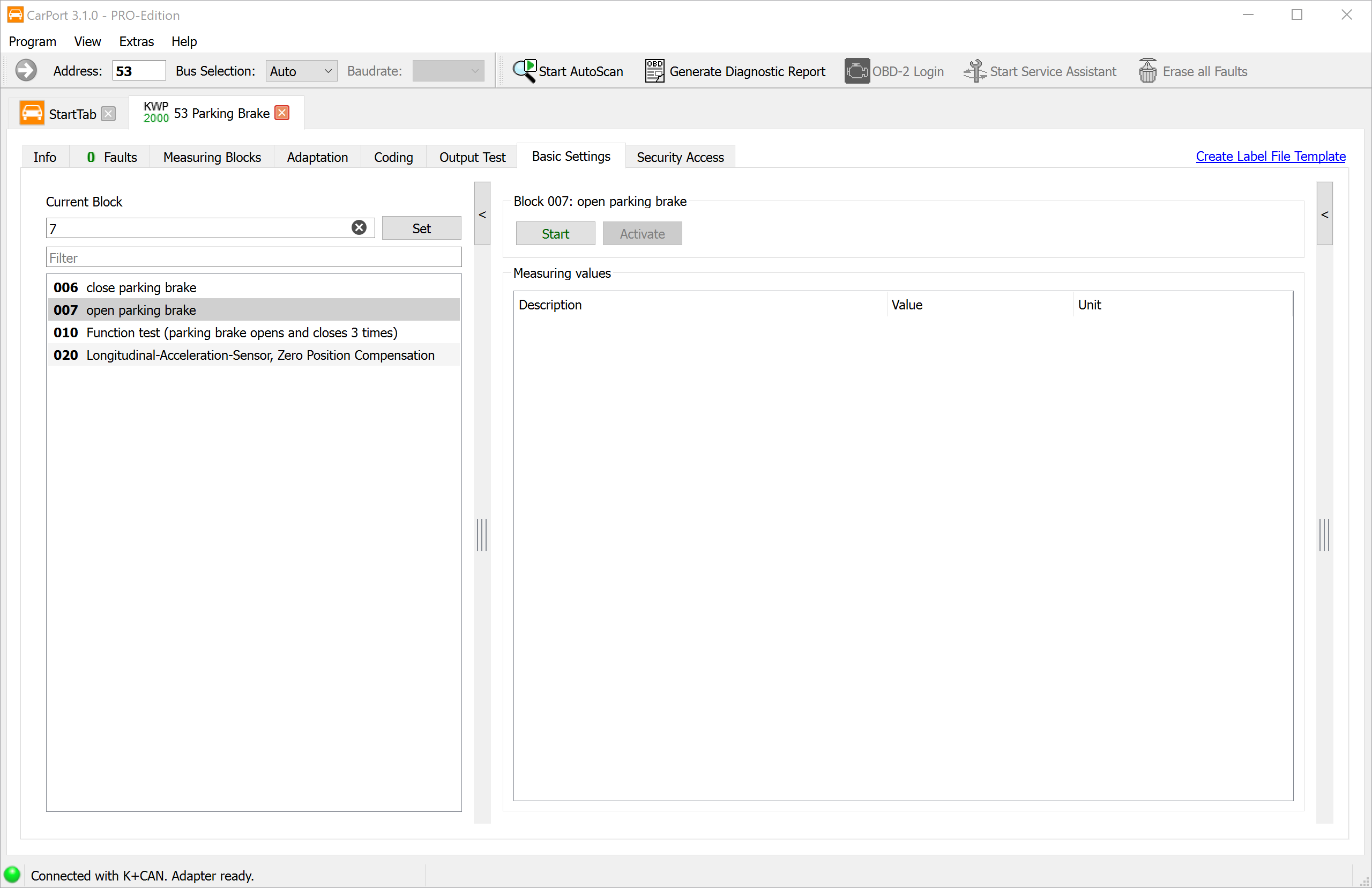Switch to the Info tab
Screen dimensions: 1372x888
coord(45,157)
